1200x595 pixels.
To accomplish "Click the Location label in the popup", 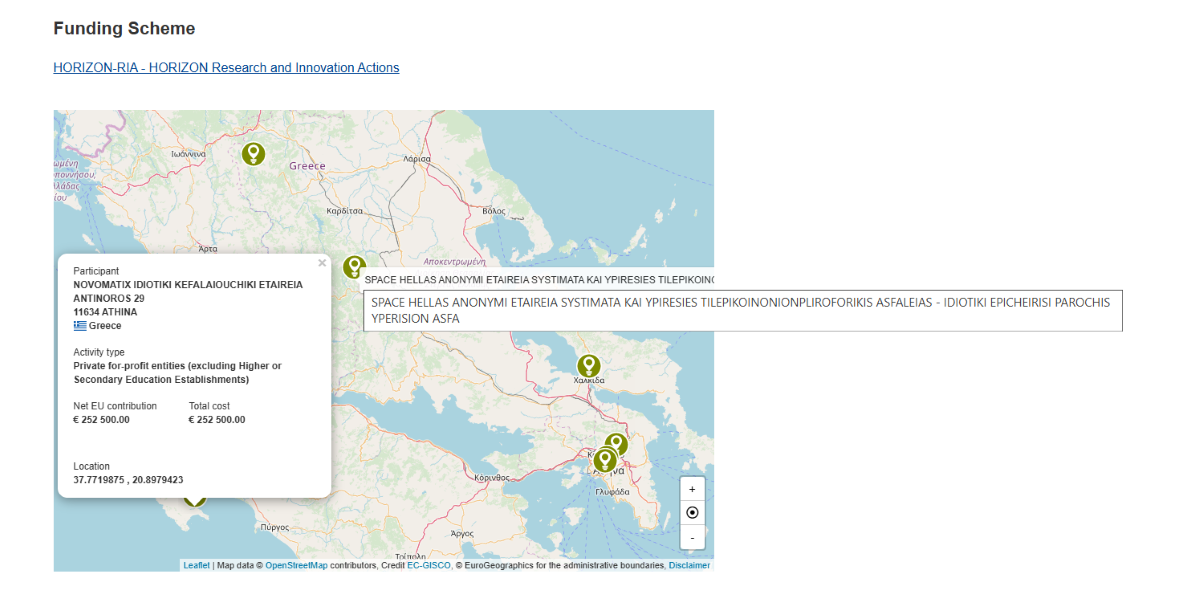I will coord(92,467).
